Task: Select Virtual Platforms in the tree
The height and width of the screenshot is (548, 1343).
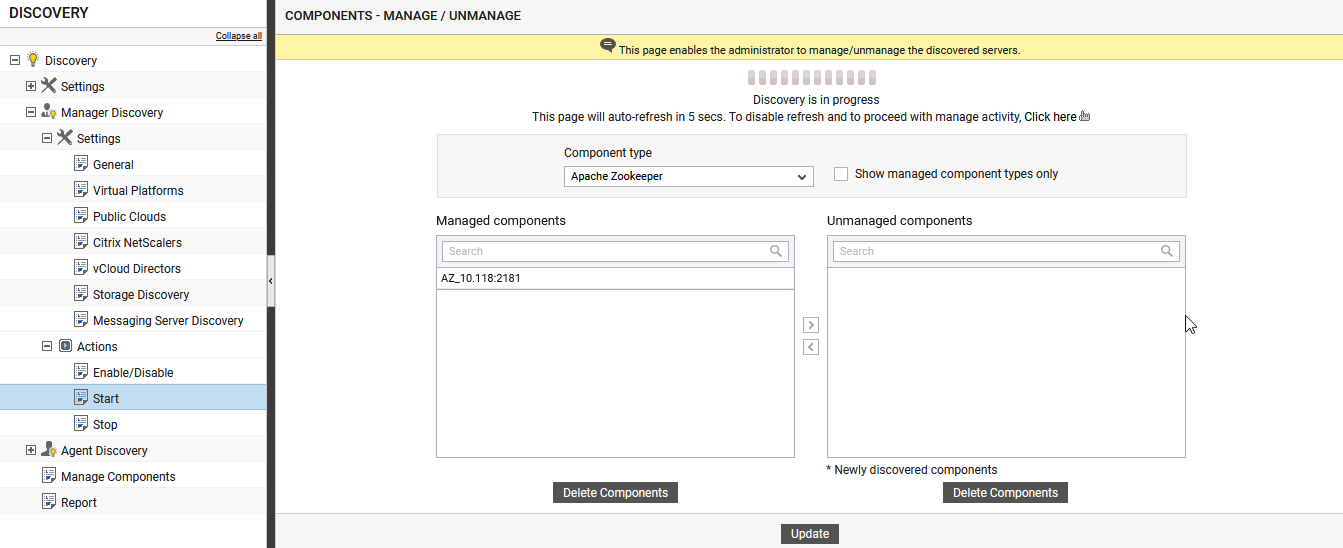Action: pos(138,190)
